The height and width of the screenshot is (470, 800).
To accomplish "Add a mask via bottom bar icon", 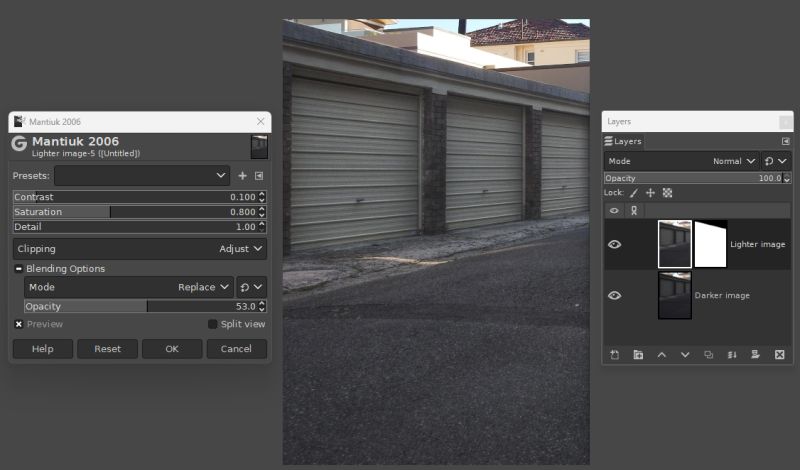I will coord(756,355).
